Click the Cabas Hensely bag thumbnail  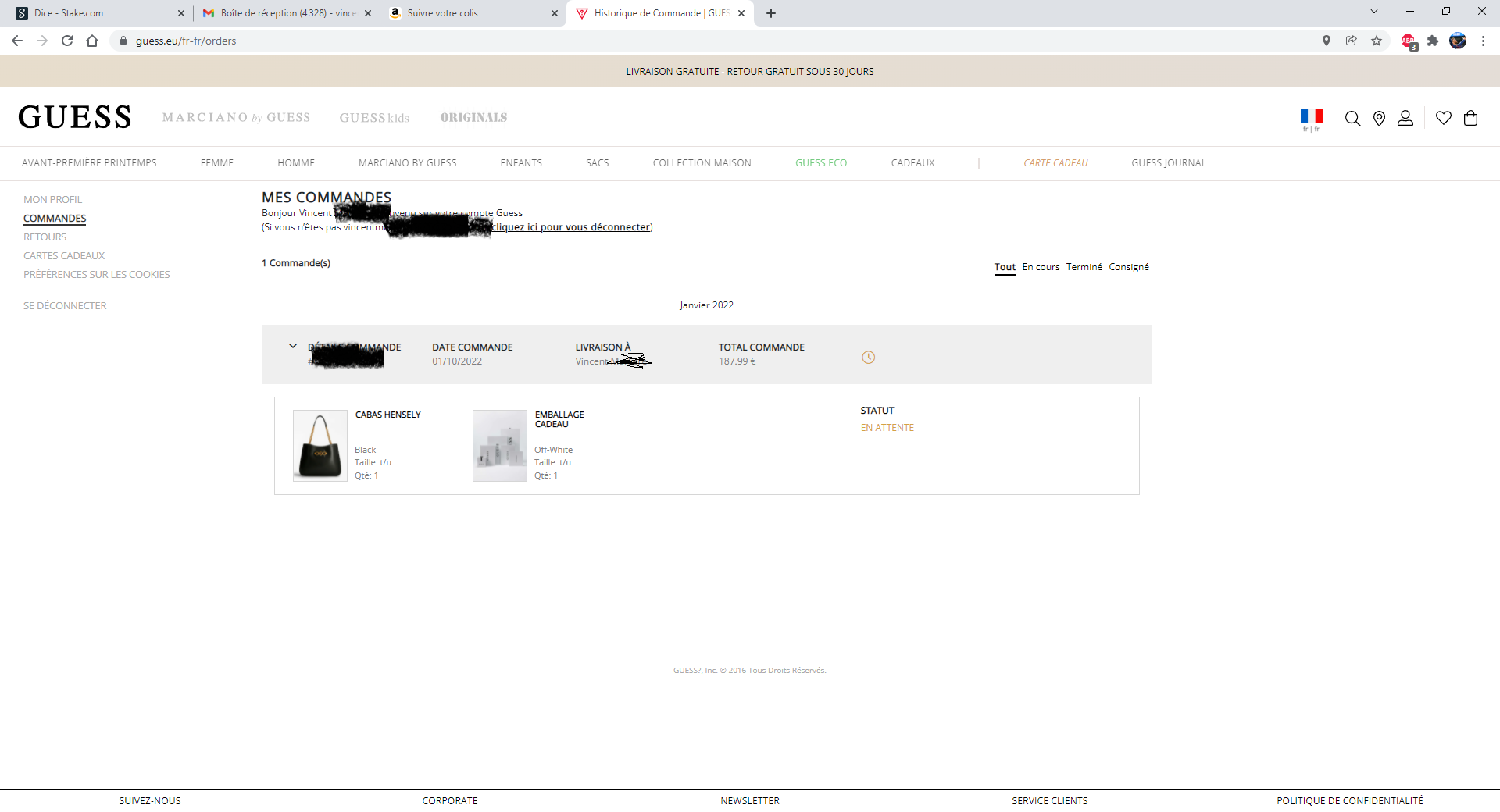(x=320, y=446)
